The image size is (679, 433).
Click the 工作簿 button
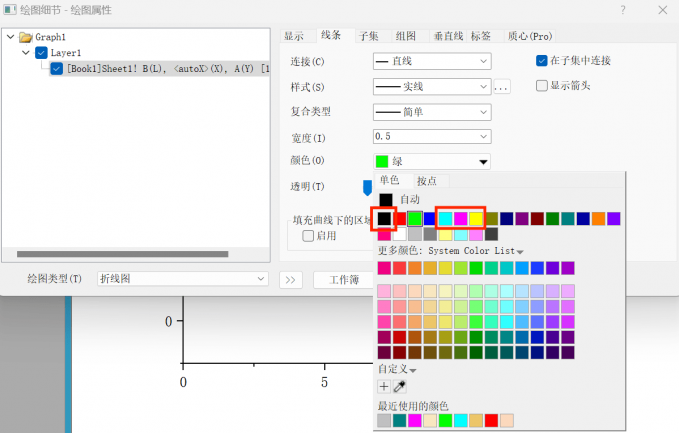(x=344, y=280)
